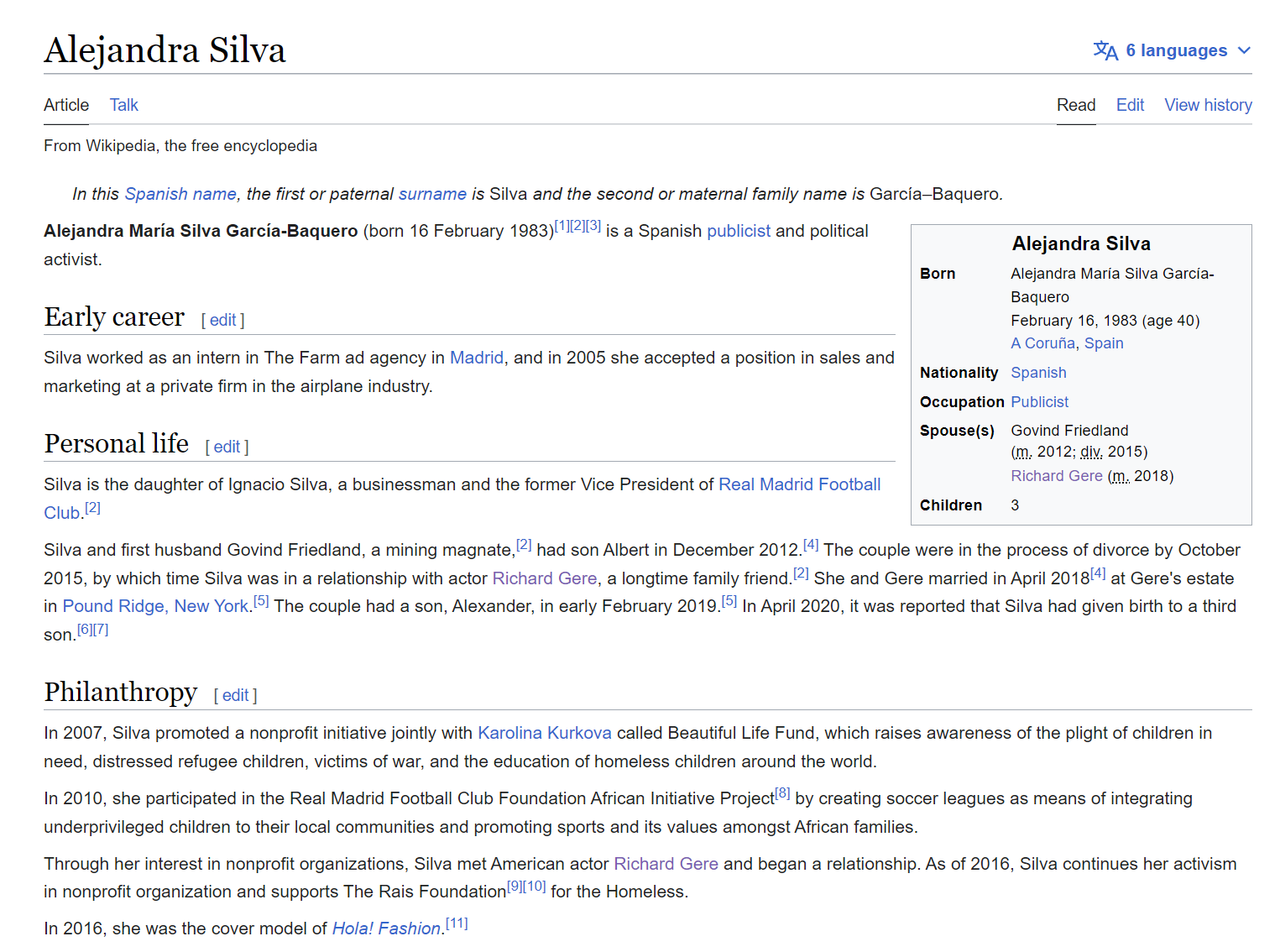Open citation [8] after African Initiative Project
Screen dimensions: 1280x952
(782, 793)
